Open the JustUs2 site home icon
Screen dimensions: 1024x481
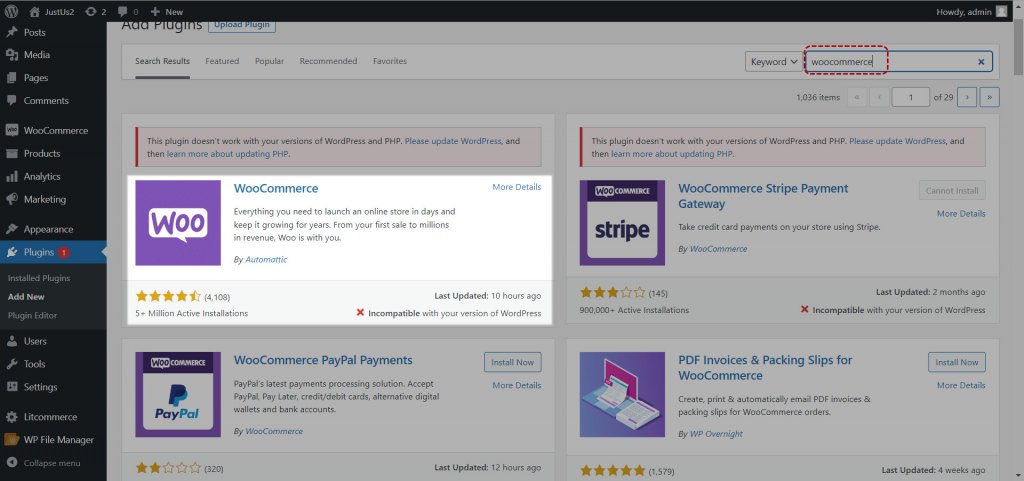[35, 12]
